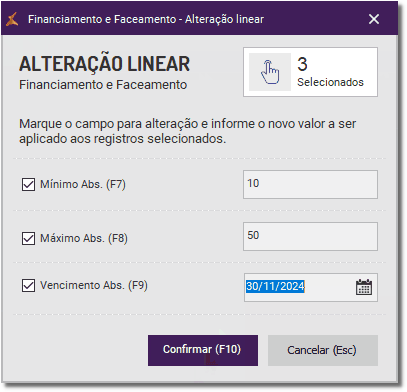The width and height of the screenshot is (407, 392).
Task: Uncheck the Mínimo Abs. (F7) checkbox
Action: (28, 184)
